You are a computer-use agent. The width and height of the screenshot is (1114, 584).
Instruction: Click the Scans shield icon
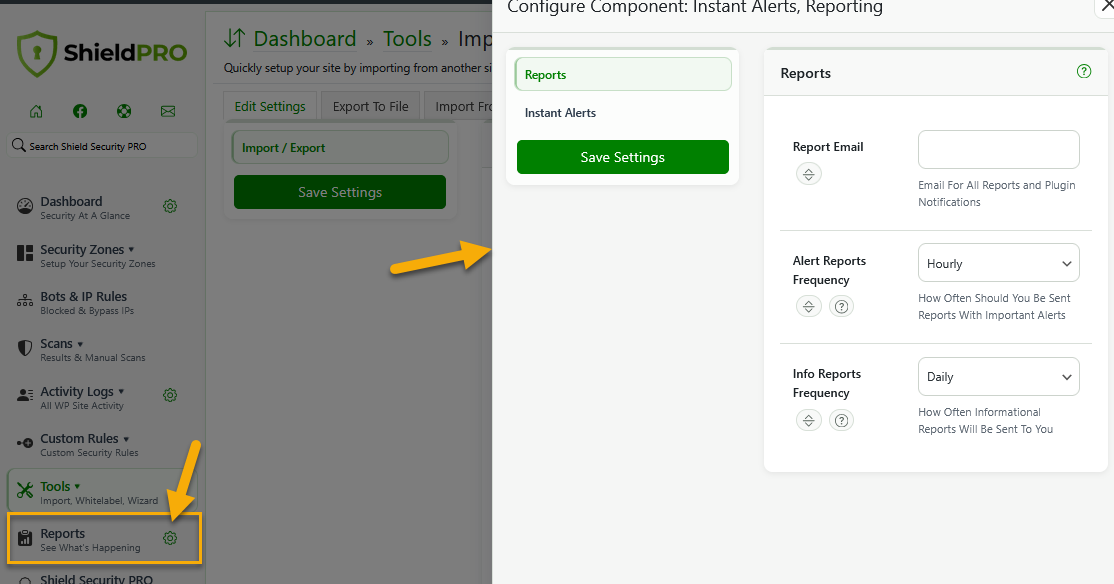[x=25, y=348]
